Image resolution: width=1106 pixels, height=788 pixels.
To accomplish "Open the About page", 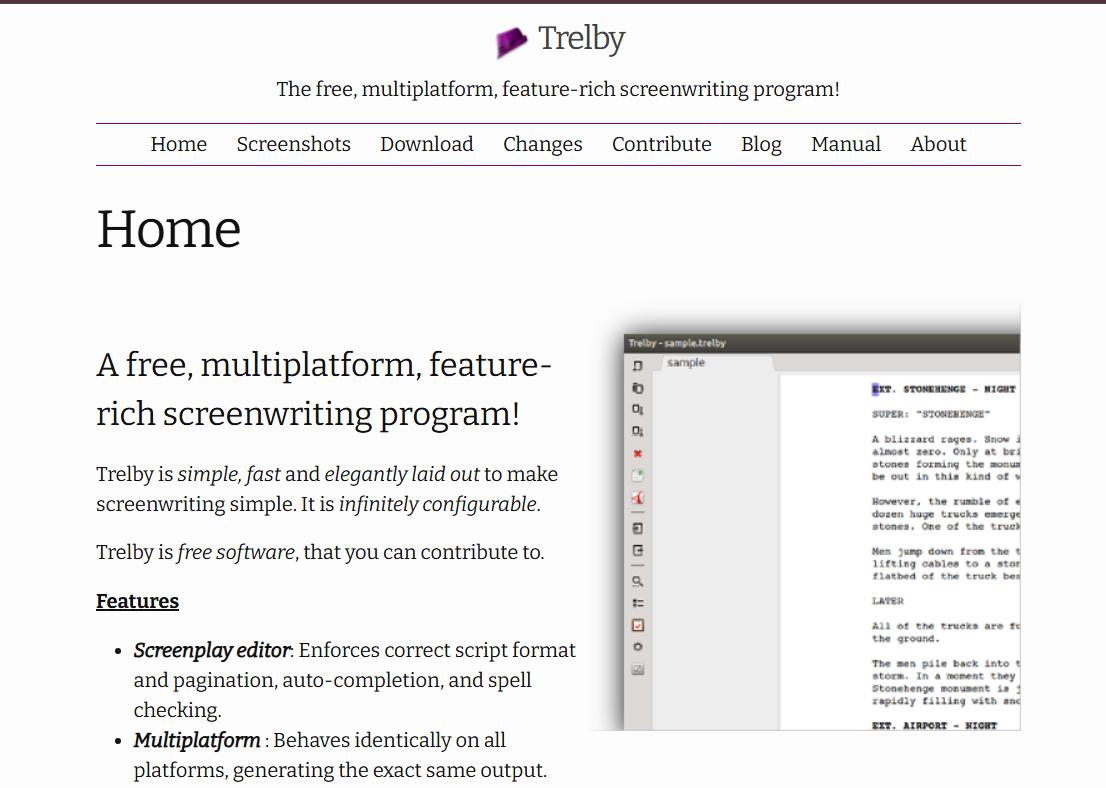I will click(x=938, y=145).
